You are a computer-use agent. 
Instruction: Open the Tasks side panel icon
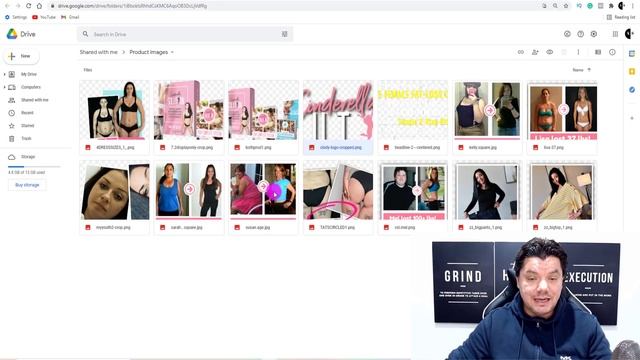pyautogui.click(x=632, y=89)
